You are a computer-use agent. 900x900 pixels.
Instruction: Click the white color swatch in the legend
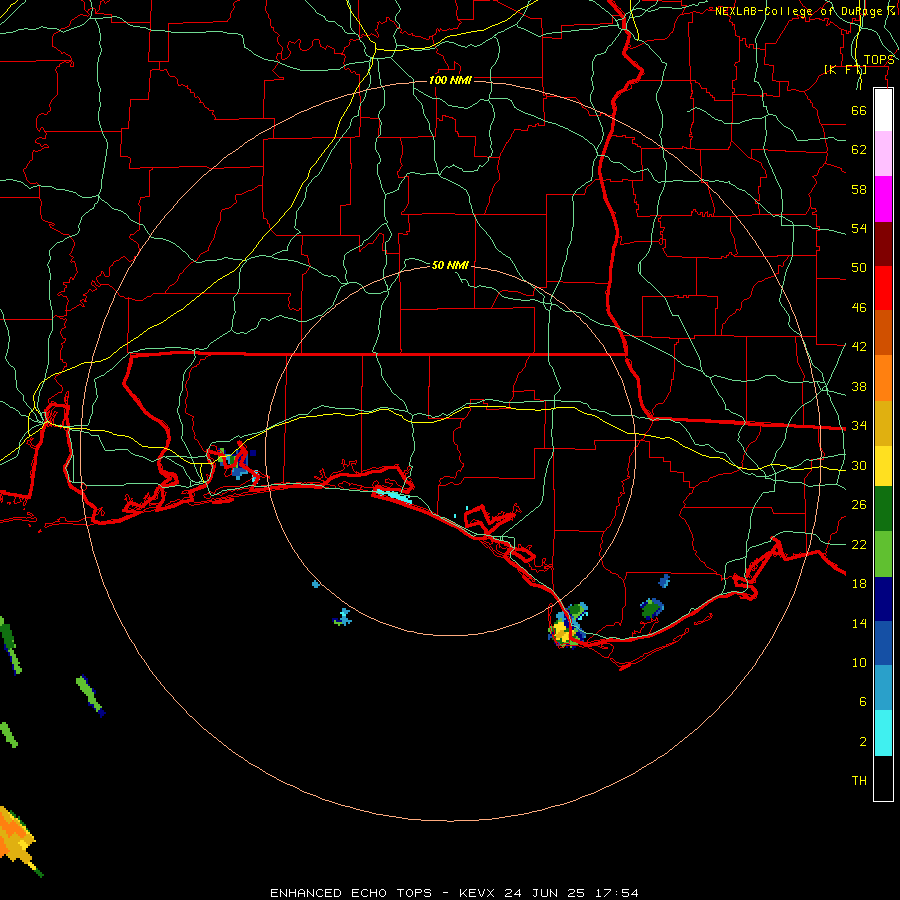click(883, 110)
